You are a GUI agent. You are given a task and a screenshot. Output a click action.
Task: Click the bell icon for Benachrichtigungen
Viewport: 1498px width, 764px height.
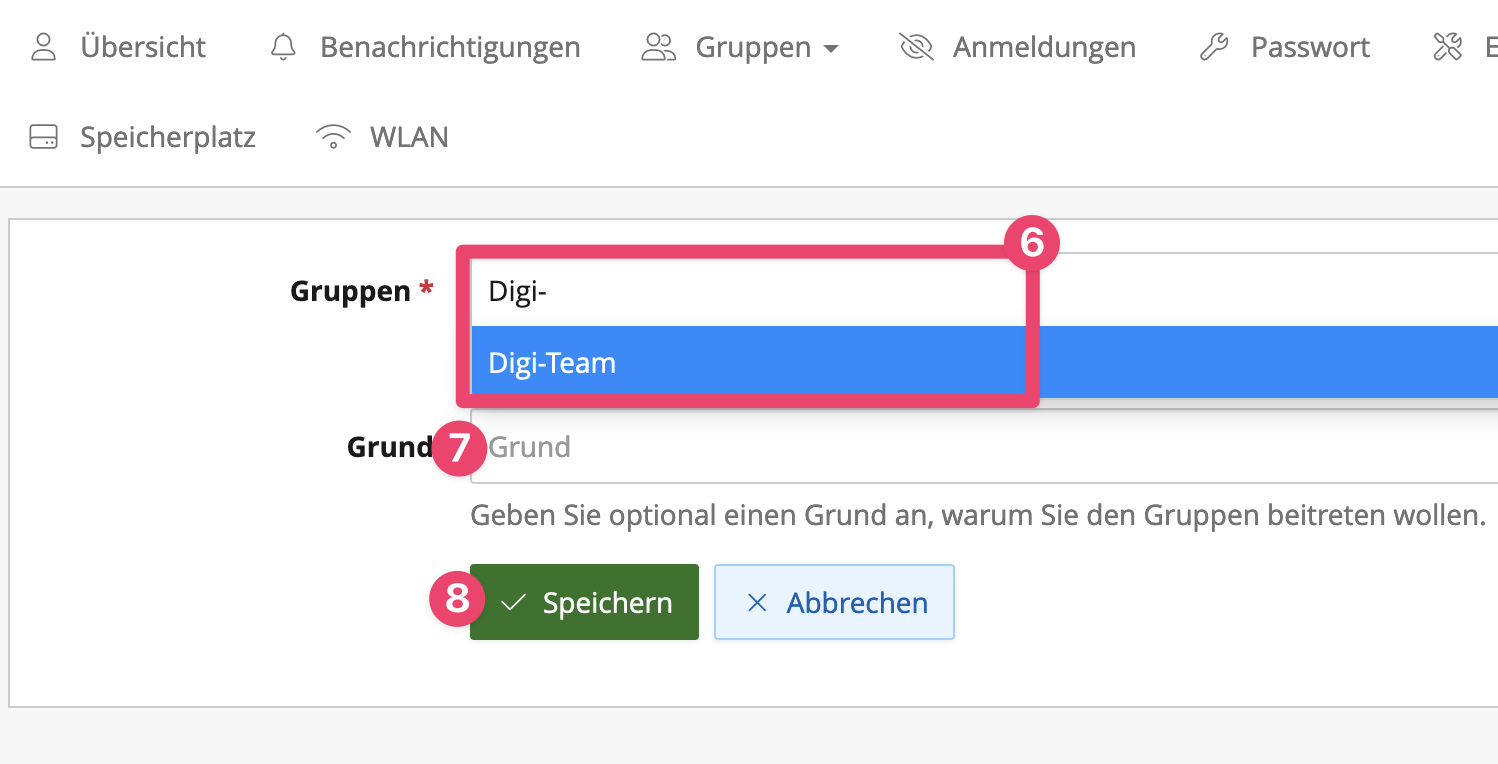[x=282, y=46]
